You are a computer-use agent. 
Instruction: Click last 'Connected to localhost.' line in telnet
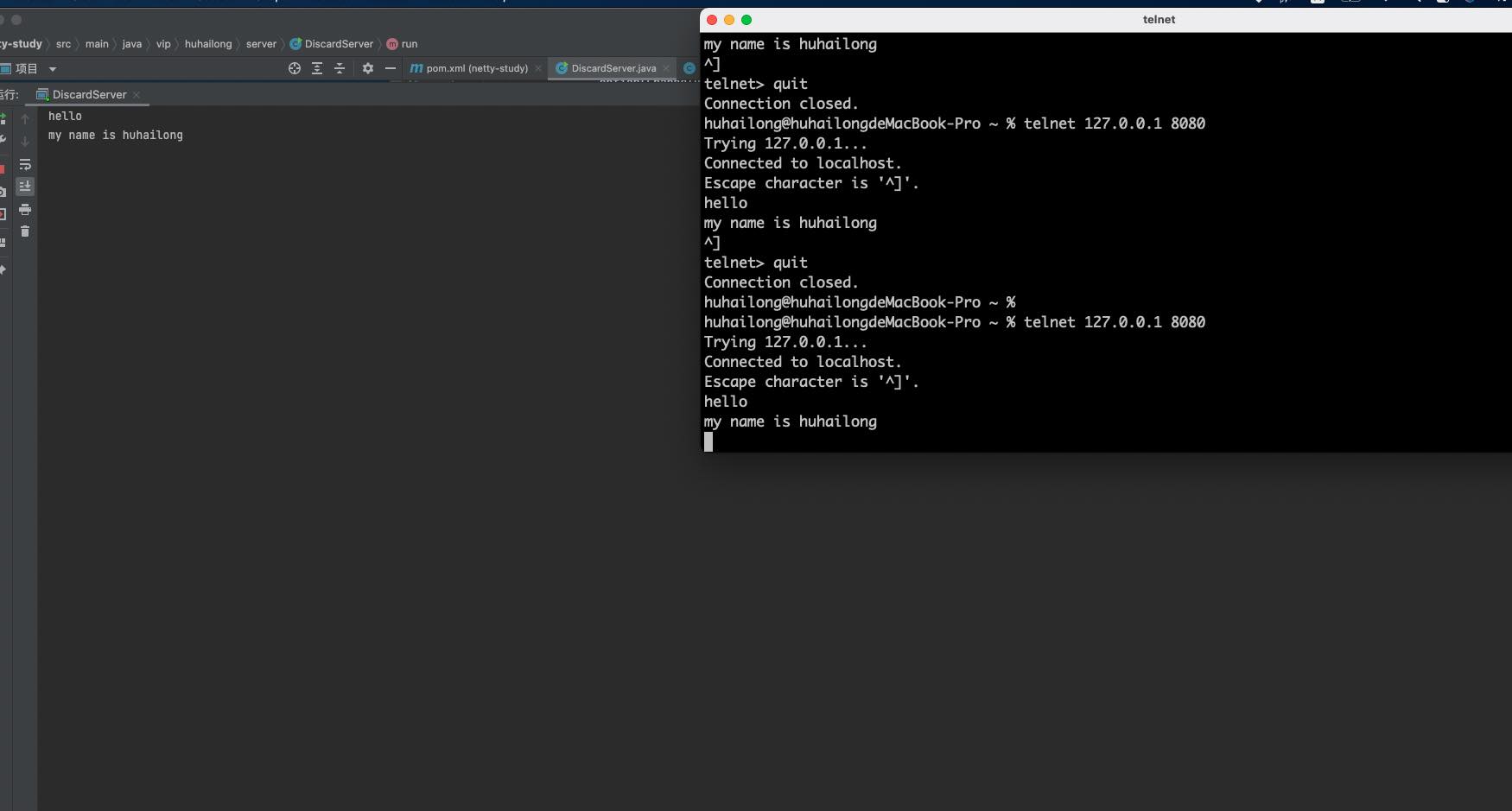pos(803,362)
